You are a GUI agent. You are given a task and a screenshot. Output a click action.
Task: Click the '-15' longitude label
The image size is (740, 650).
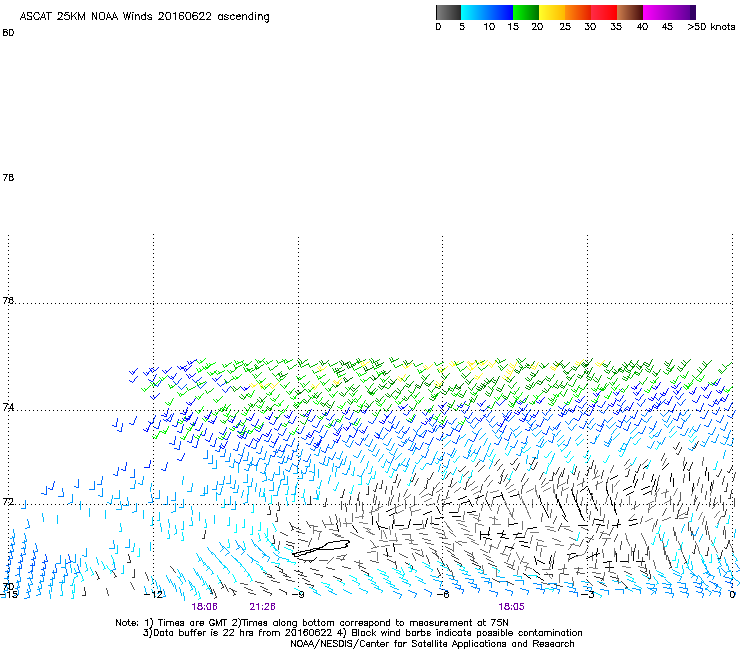[x=9, y=595]
